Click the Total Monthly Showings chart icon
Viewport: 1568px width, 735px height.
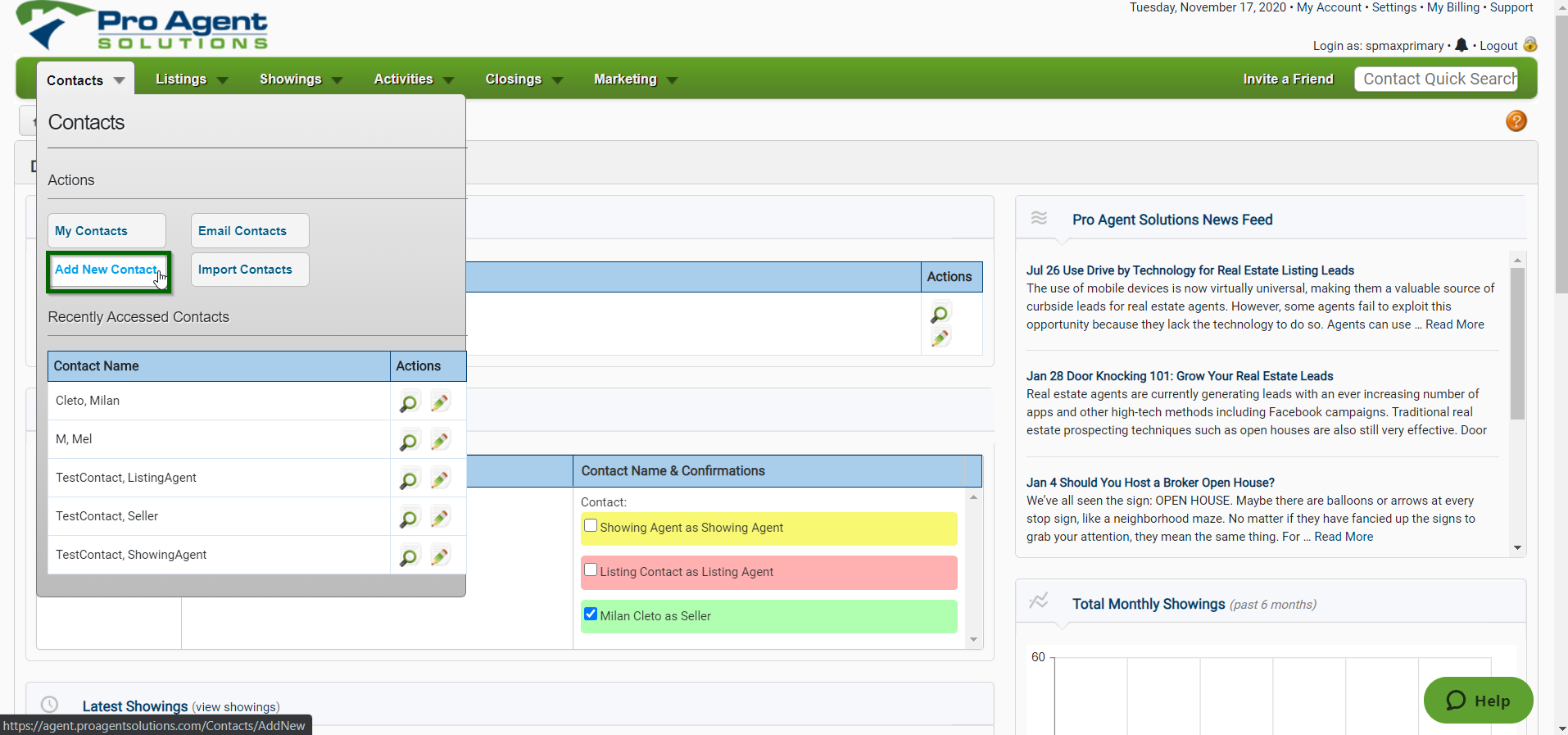coord(1039,601)
